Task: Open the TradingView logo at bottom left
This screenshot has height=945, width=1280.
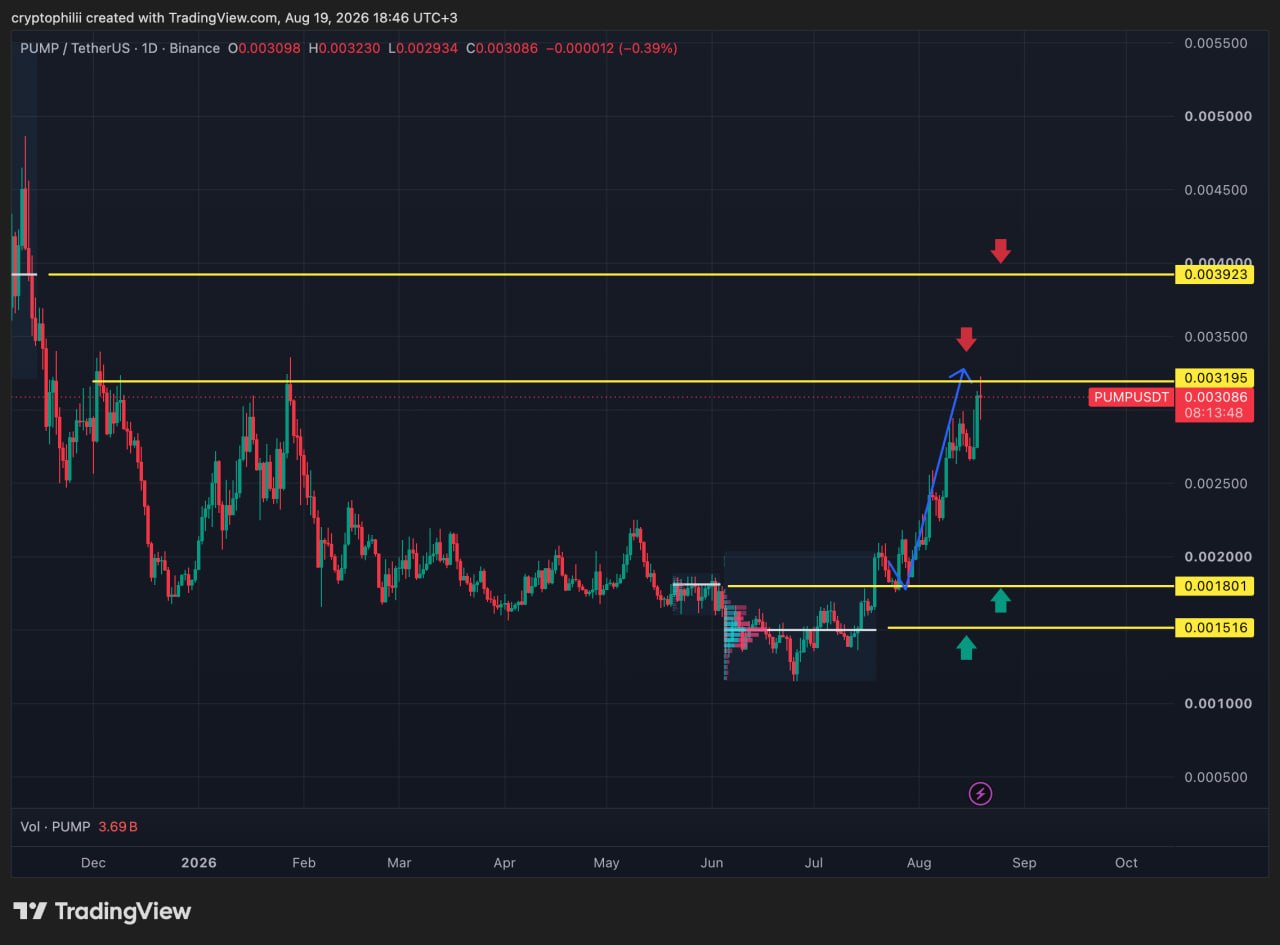Action: click(x=102, y=911)
